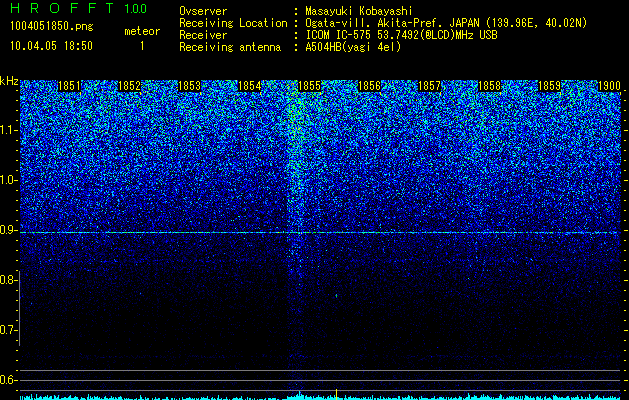
Task: Click the 'Receiver' field label
Action: point(203,35)
